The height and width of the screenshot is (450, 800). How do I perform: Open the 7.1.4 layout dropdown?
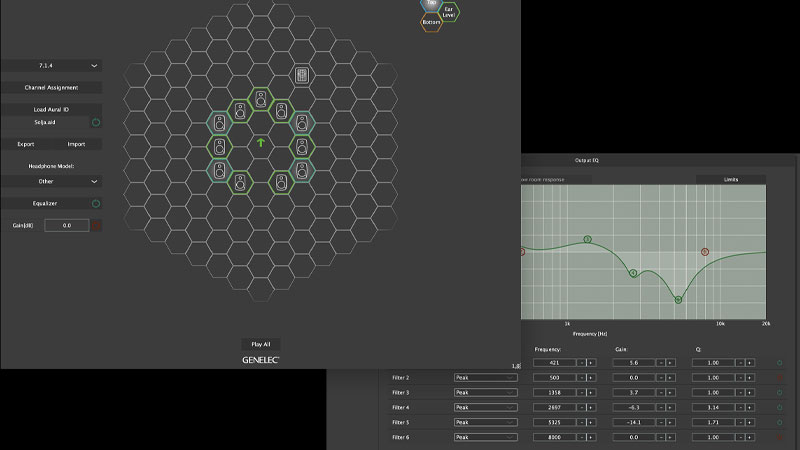click(x=51, y=66)
